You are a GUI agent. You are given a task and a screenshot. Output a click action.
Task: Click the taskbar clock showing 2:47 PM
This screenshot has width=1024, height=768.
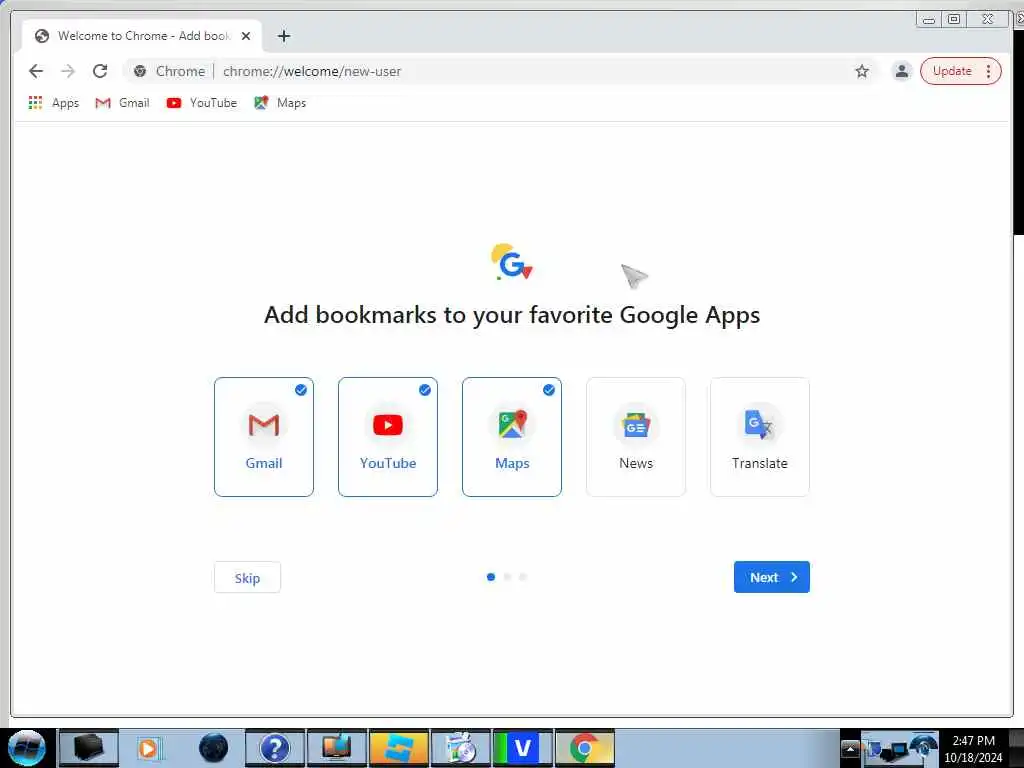pyautogui.click(x=973, y=748)
